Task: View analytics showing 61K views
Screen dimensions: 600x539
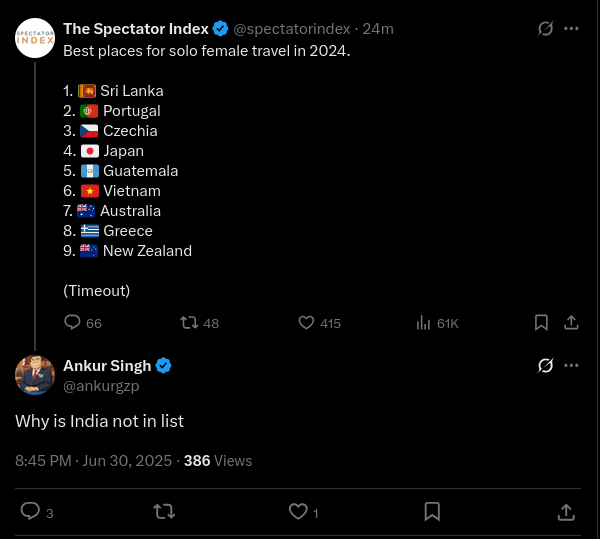Action: [437, 323]
